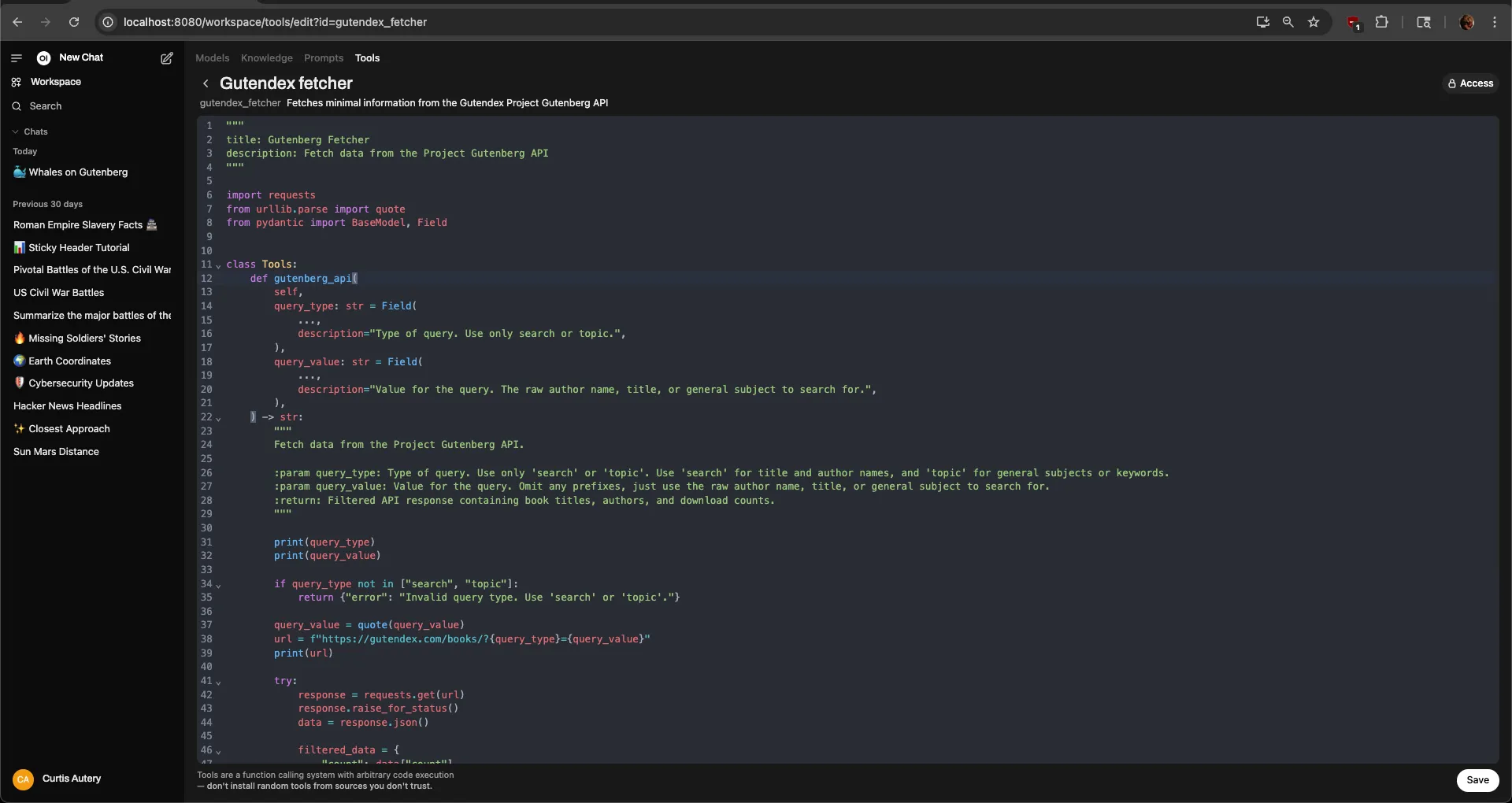Screen dimensions: 1512x803
Task: Click the Open WebUI logo icon
Action: pos(44,58)
